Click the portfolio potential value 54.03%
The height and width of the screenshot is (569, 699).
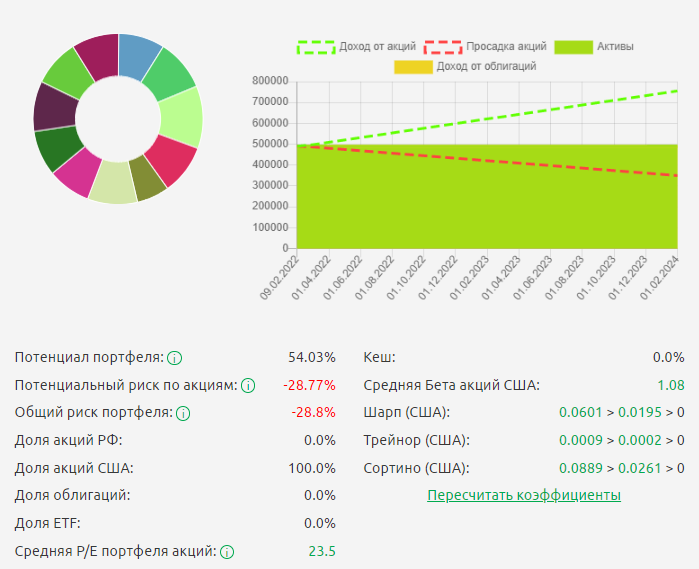[311, 358]
